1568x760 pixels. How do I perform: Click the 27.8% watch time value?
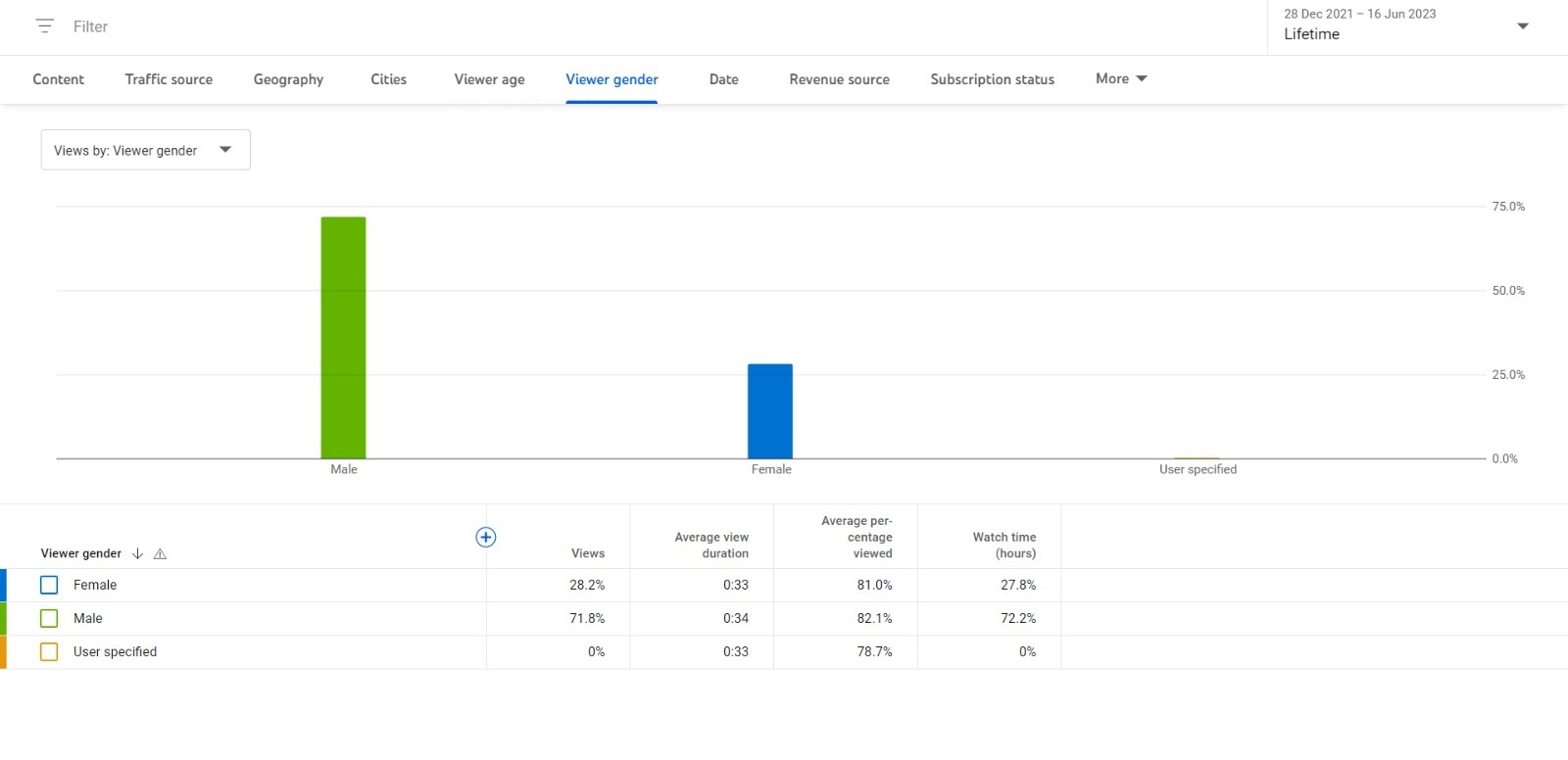click(x=1018, y=585)
